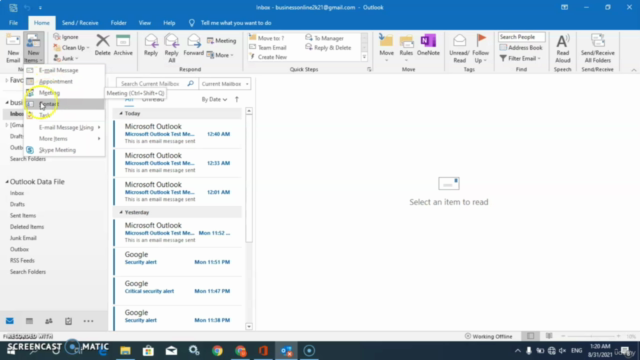Open the 12:40 AM Microsoft Outlook email

pyautogui.click(x=178, y=134)
